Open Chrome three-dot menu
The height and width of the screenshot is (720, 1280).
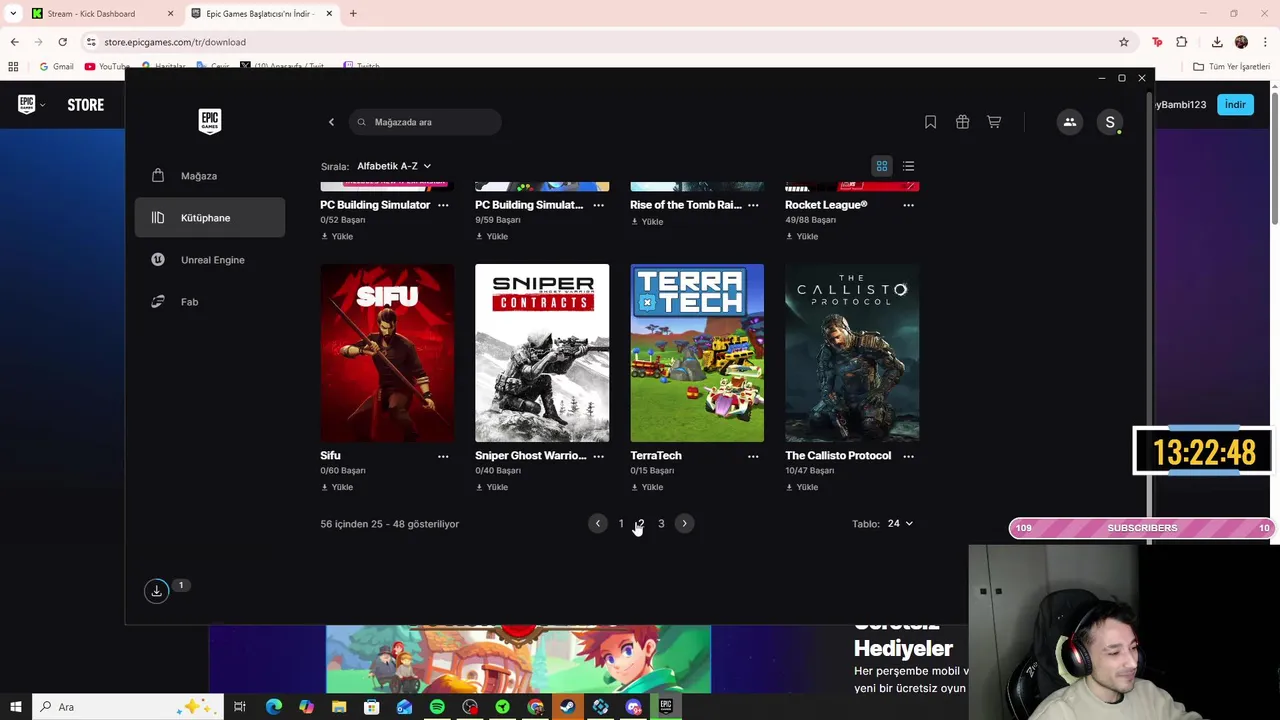[1266, 42]
